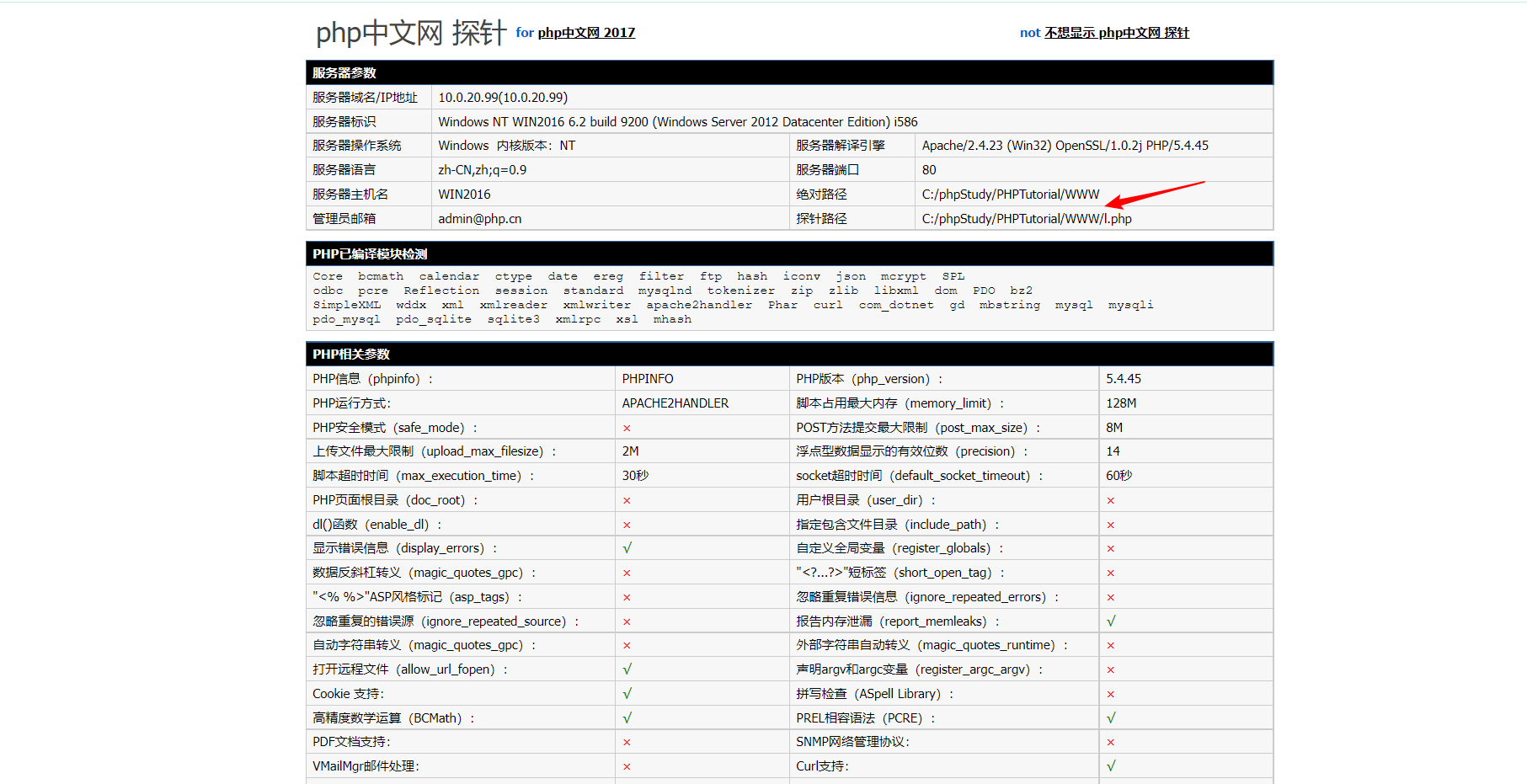Click the 探针路径 label
The width and height of the screenshot is (1527, 784).
[821, 219]
